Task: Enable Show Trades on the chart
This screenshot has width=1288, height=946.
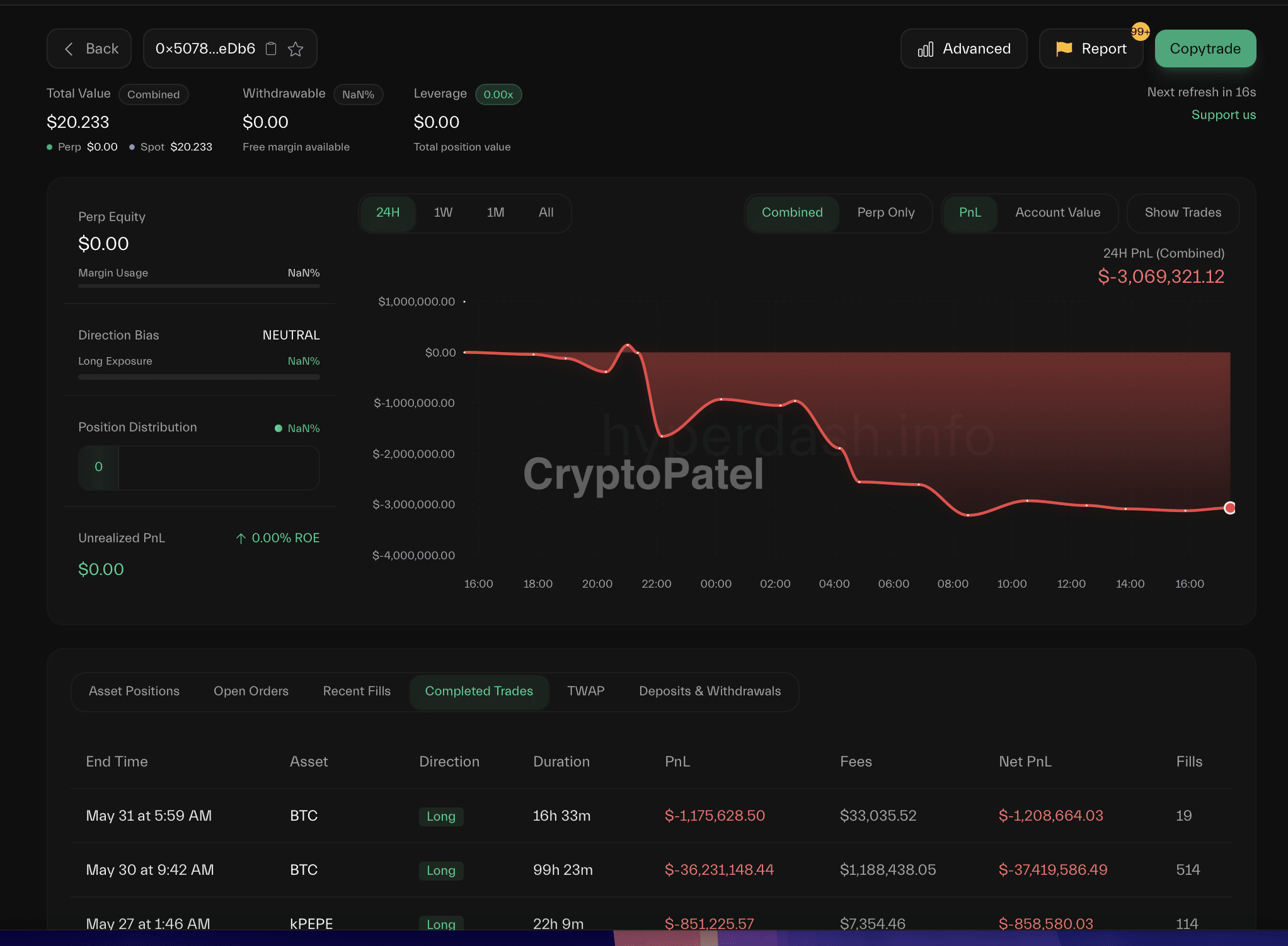Action: pos(1182,213)
